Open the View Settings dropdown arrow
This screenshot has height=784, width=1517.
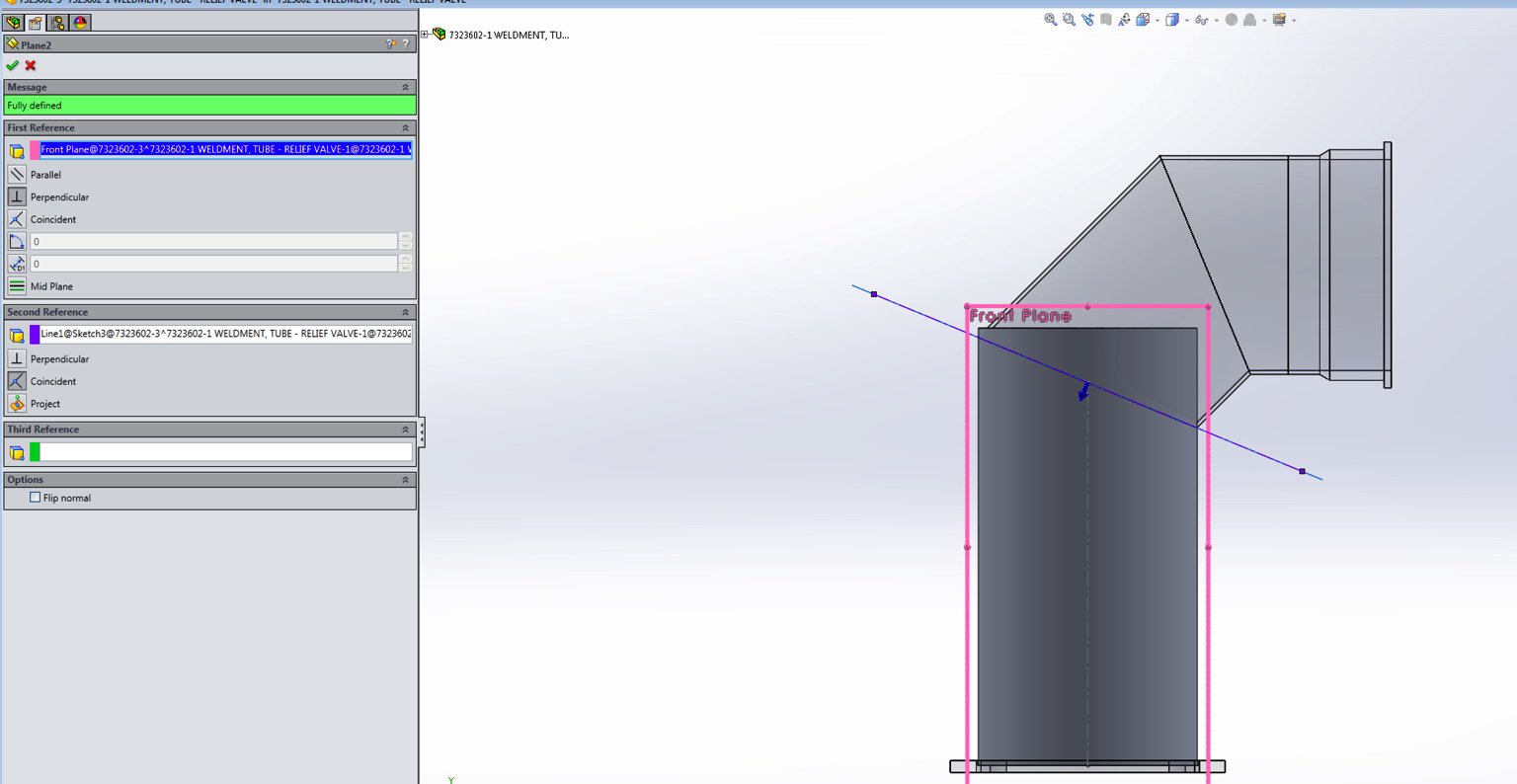click(x=1294, y=20)
